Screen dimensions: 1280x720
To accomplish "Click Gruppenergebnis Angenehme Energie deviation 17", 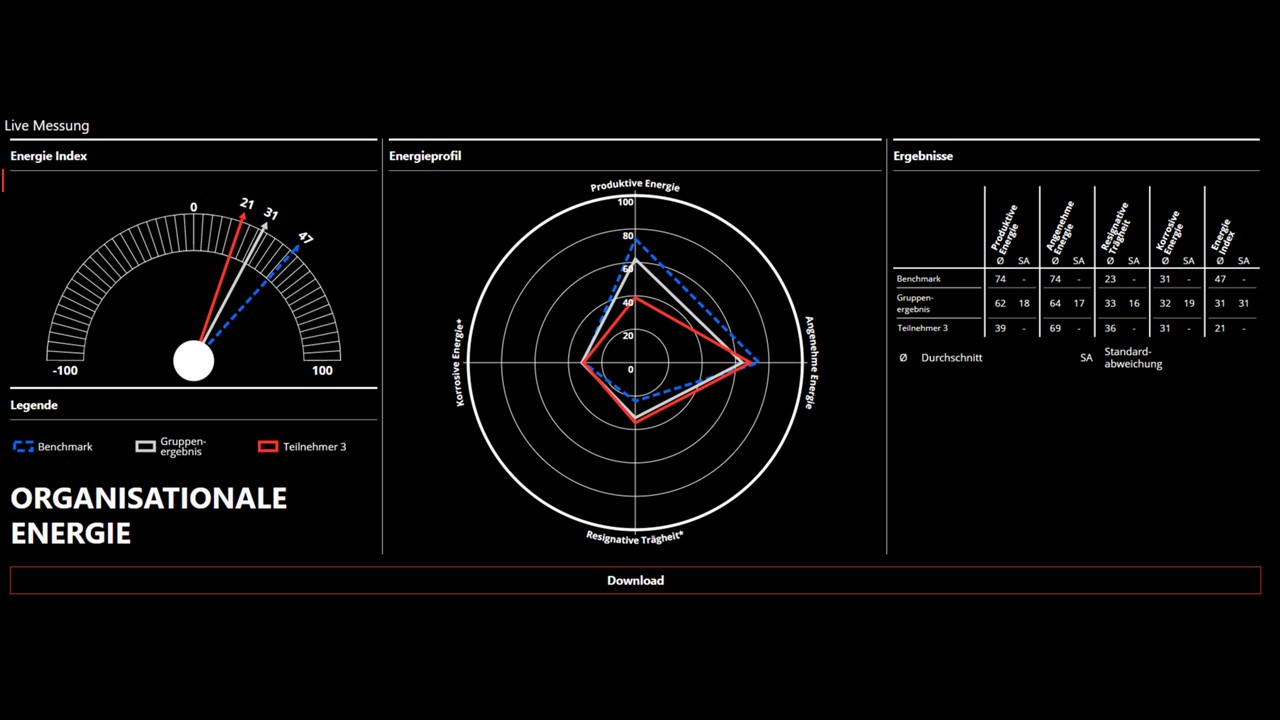I will coord(1079,303).
